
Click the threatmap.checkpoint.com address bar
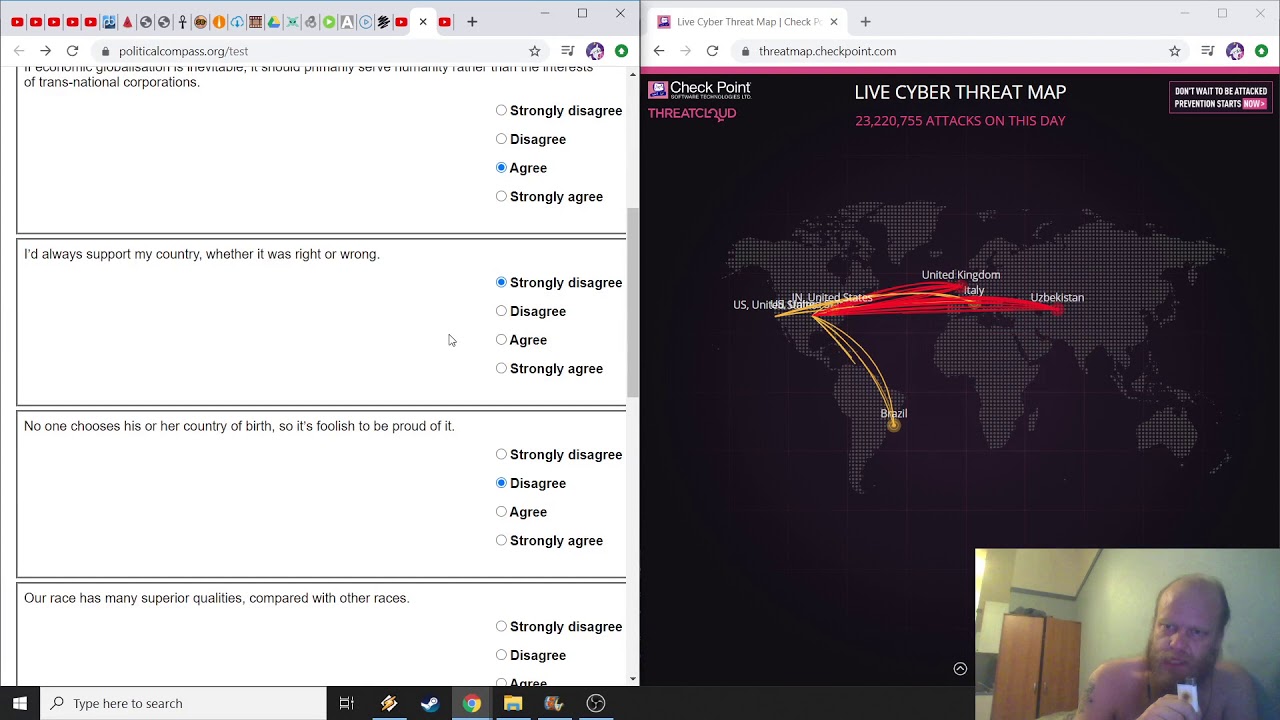960,51
